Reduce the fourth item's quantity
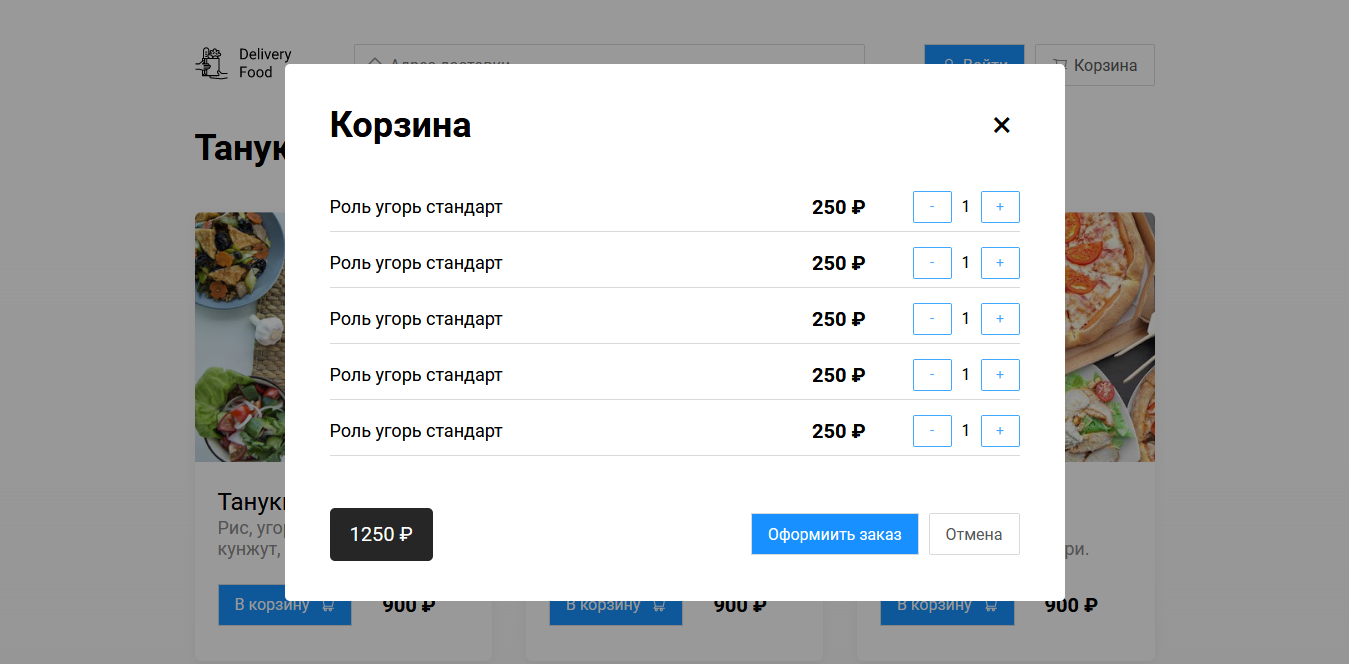 (x=932, y=375)
